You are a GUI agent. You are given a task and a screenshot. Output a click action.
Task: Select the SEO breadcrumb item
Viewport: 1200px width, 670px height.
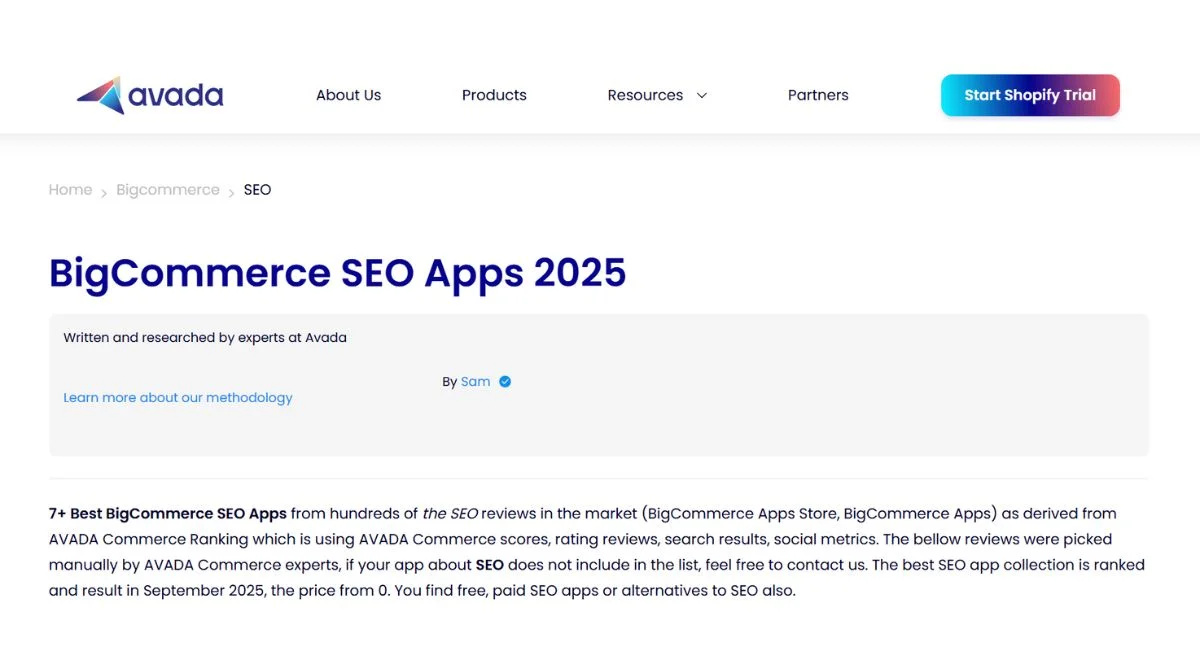pos(257,190)
